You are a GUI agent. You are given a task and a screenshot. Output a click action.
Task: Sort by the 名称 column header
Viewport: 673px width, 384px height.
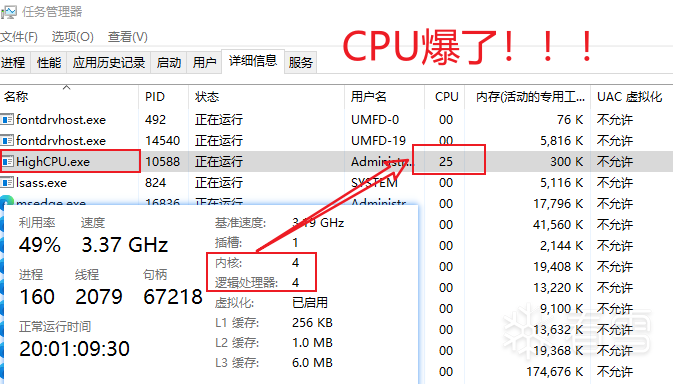(69, 97)
